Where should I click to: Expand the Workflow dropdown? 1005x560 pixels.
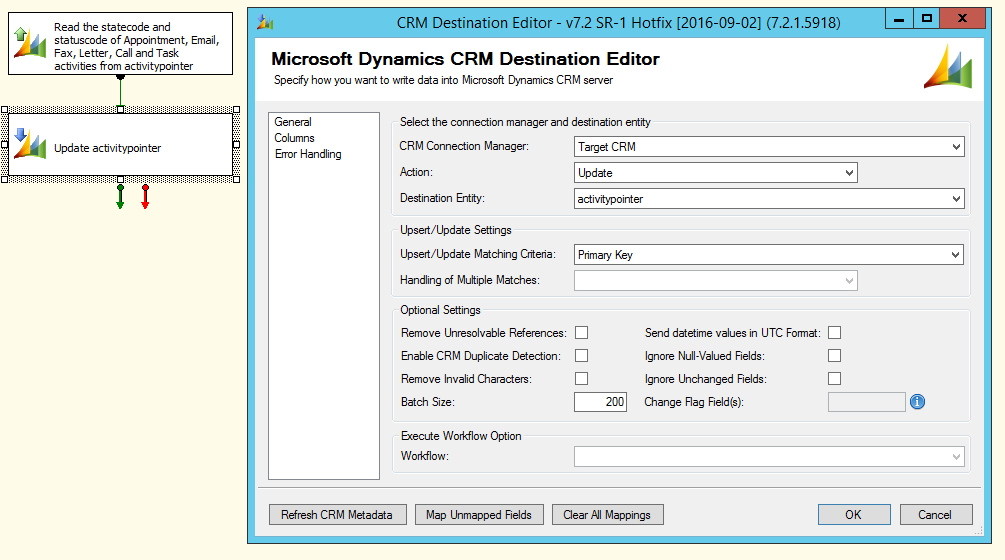click(769, 457)
